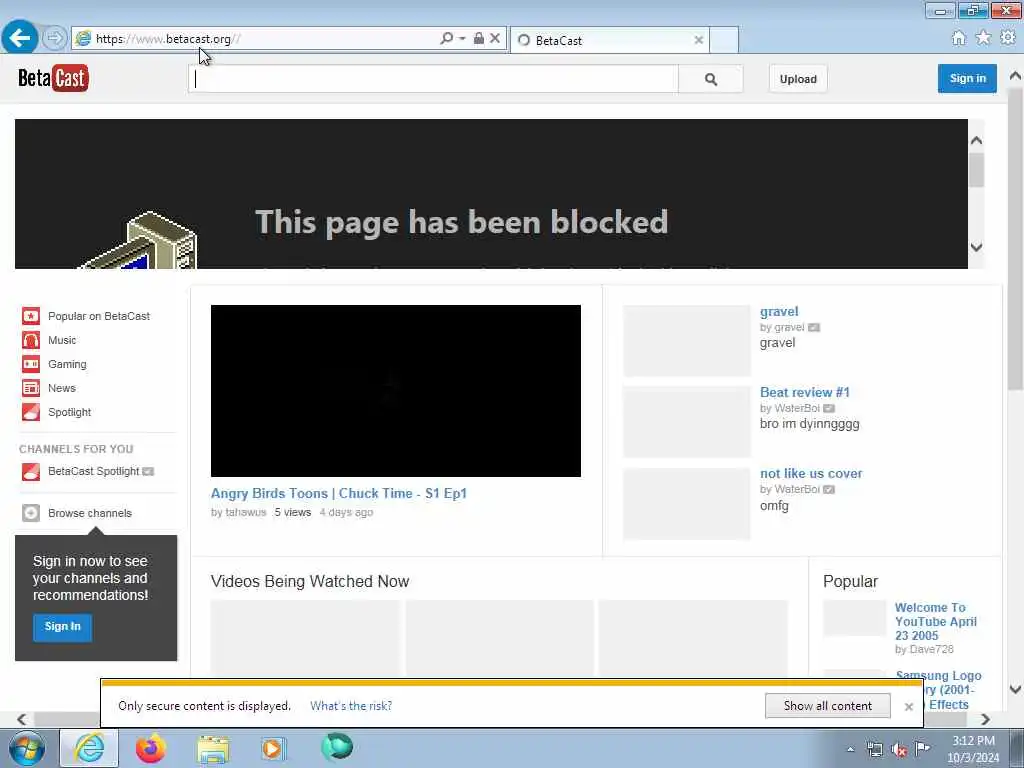Click the Beat review #1 thumbnail
The width and height of the screenshot is (1024, 768).
coord(687,422)
